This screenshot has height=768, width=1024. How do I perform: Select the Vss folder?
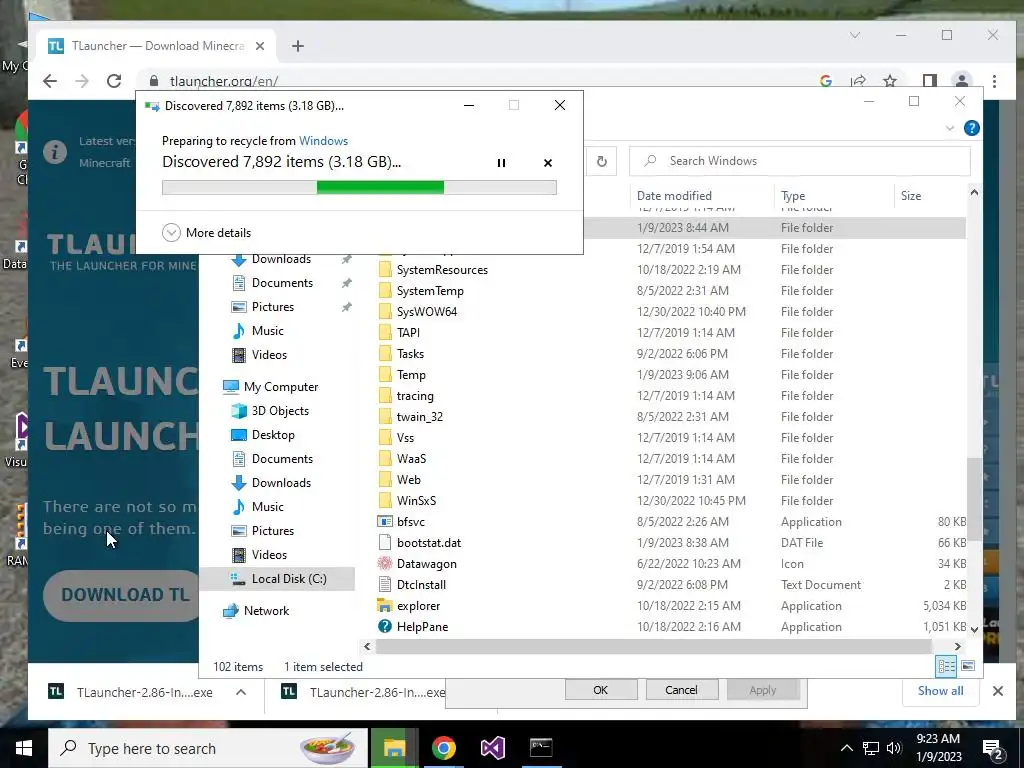point(405,438)
